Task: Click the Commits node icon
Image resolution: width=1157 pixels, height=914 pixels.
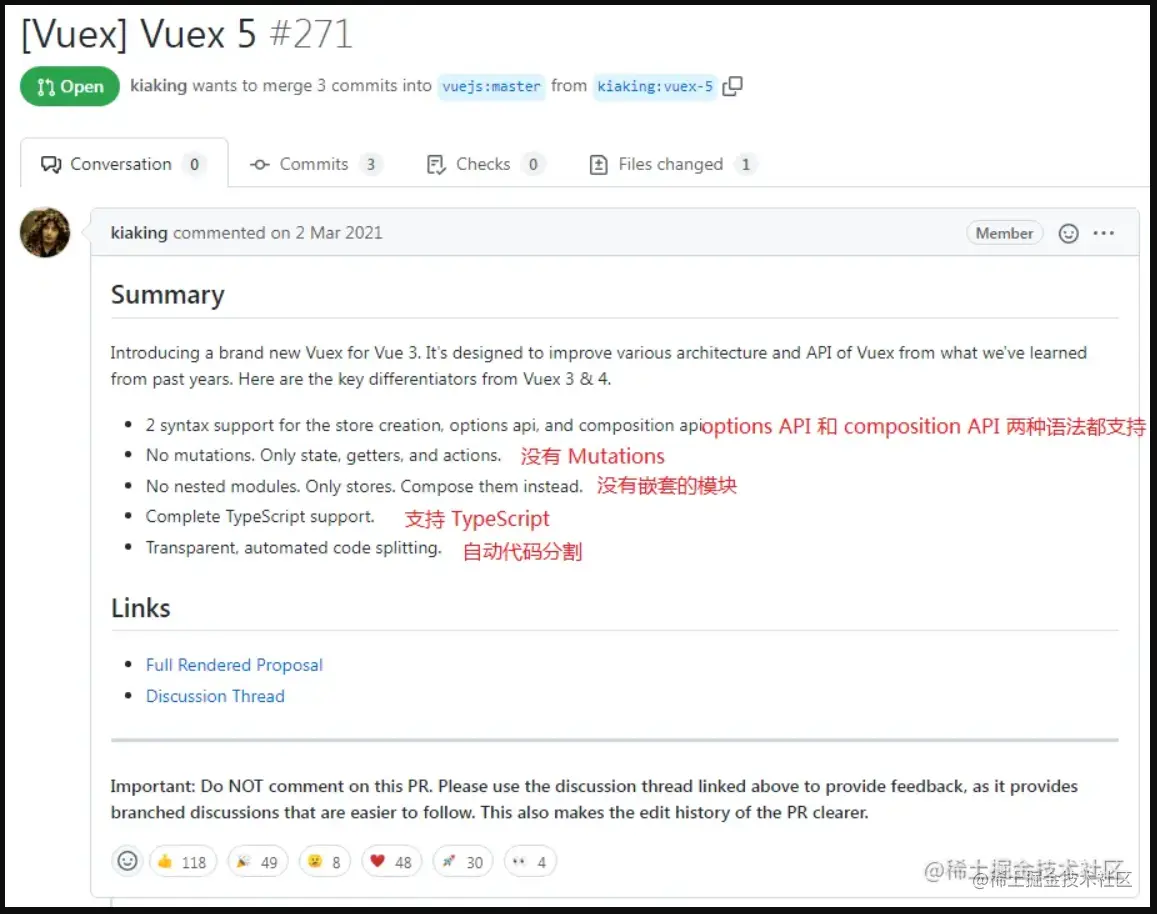Action: [260, 165]
